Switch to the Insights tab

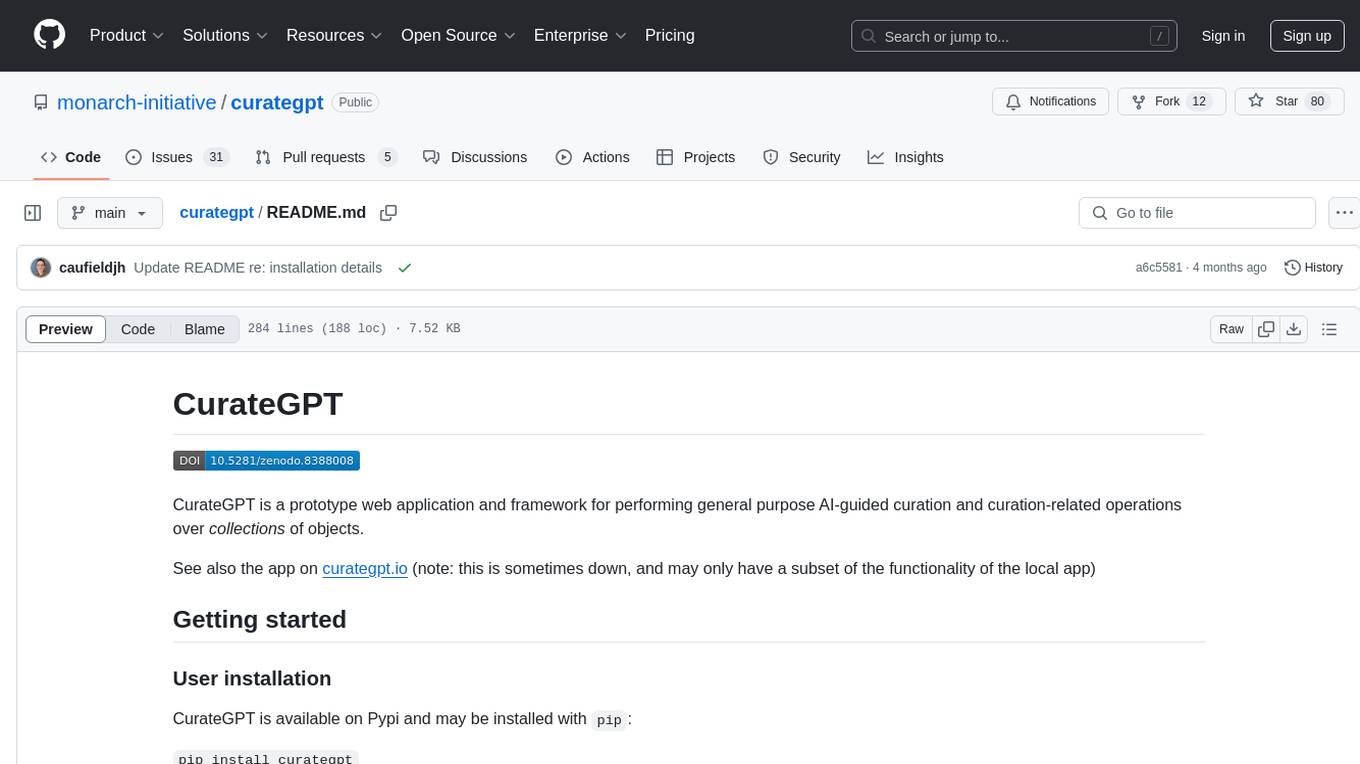(x=905, y=157)
